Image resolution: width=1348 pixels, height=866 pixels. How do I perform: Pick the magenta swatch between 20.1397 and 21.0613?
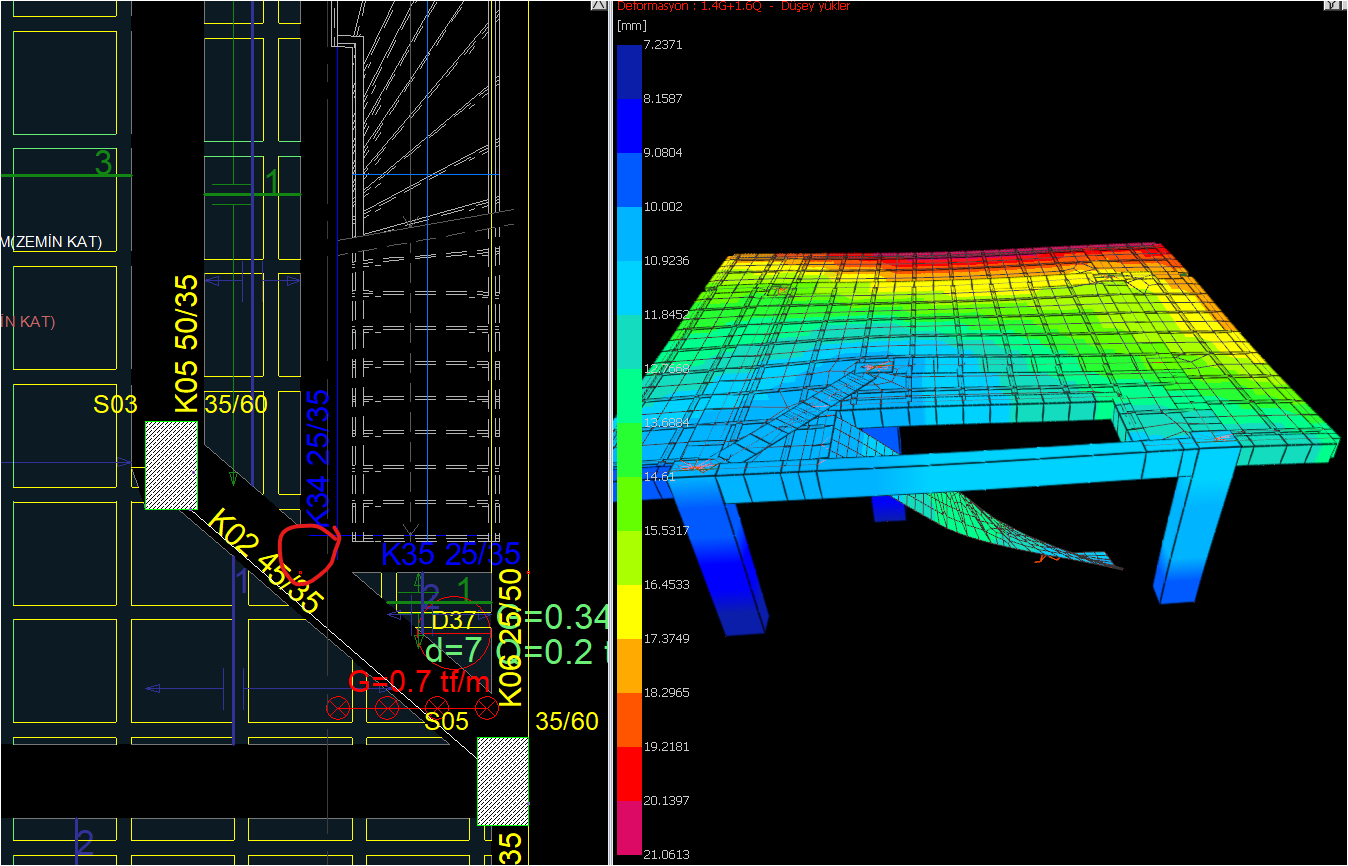point(629,828)
